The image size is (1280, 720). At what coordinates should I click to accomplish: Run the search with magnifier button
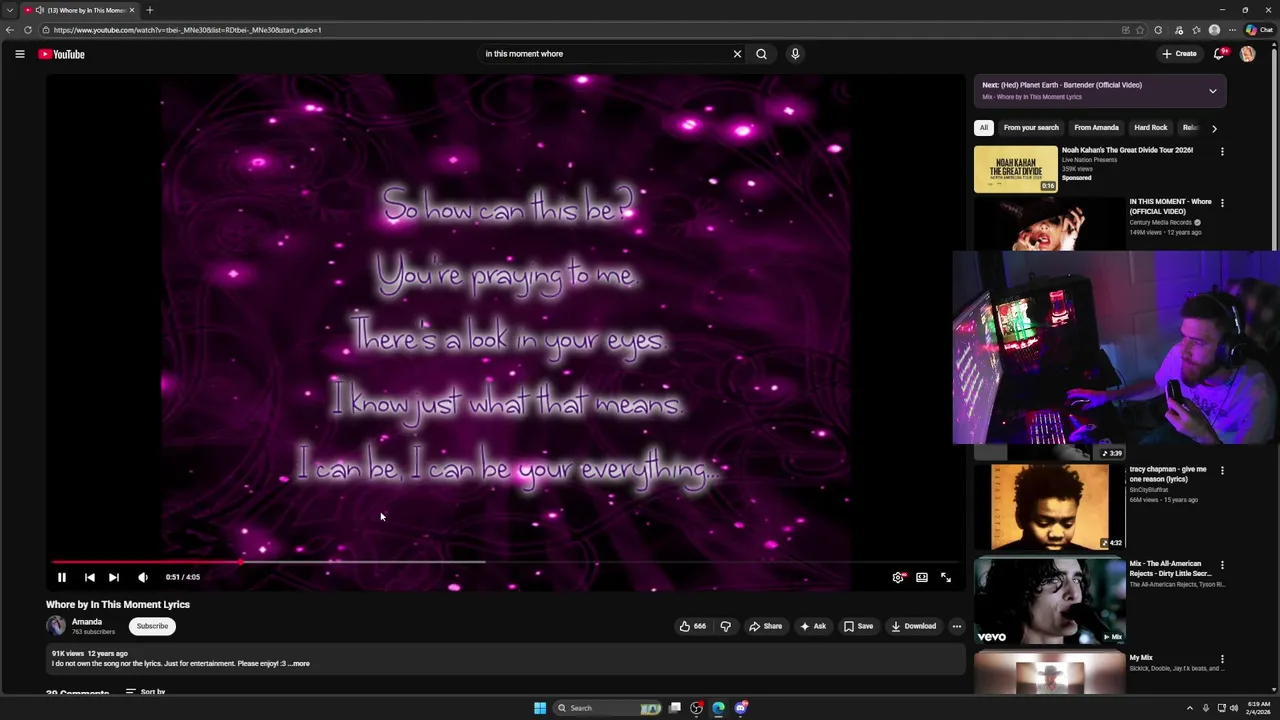click(761, 54)
